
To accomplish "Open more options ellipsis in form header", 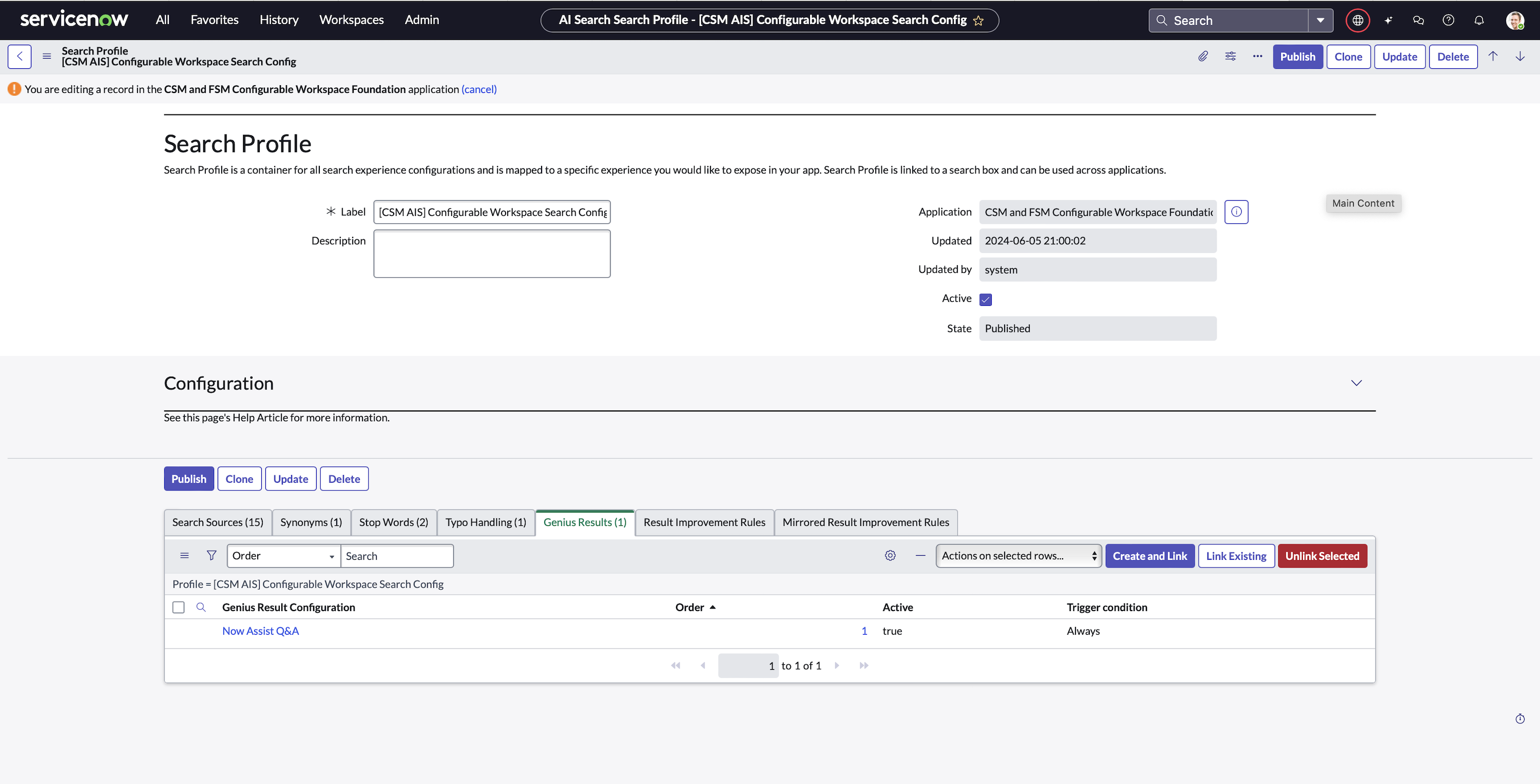I will (x=1257, y=56).
